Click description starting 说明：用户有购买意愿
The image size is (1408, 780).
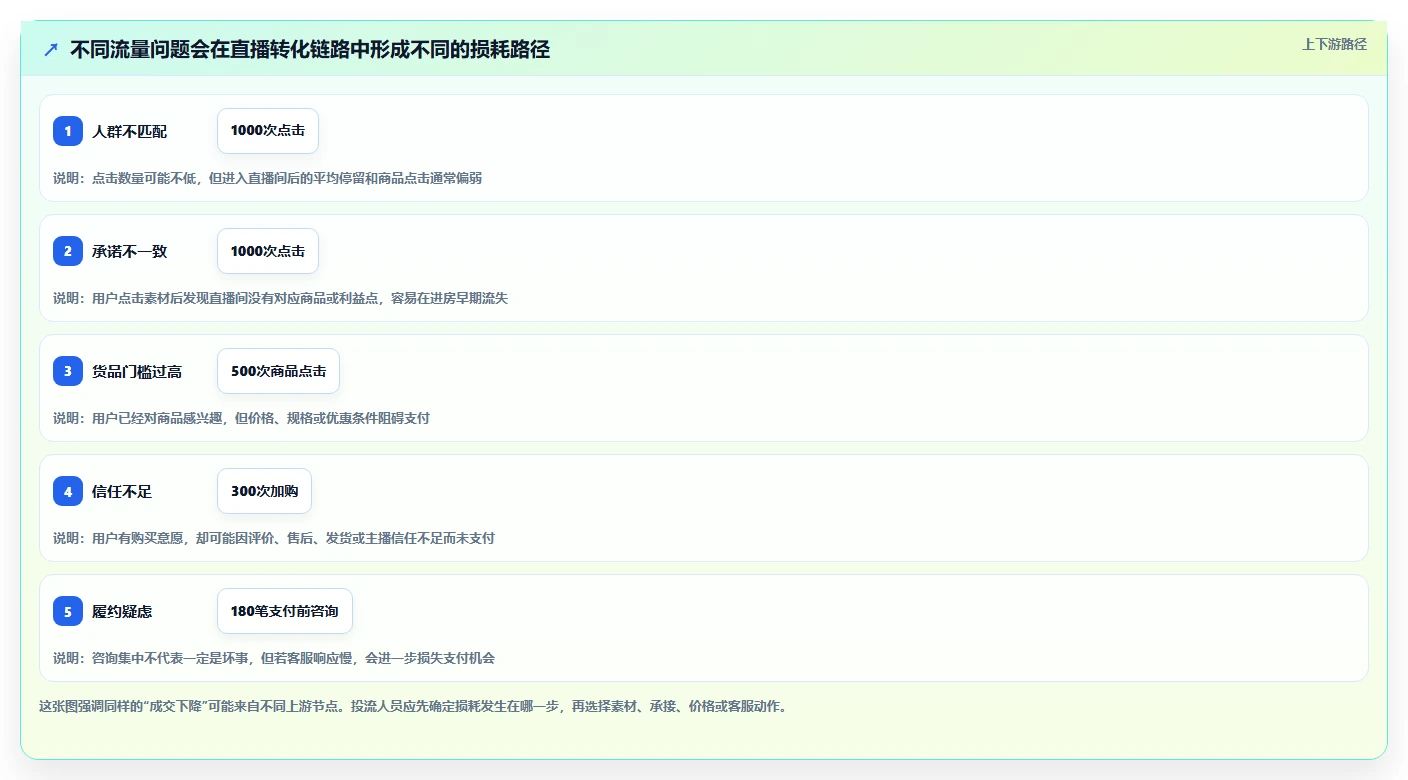pos(274,538)
